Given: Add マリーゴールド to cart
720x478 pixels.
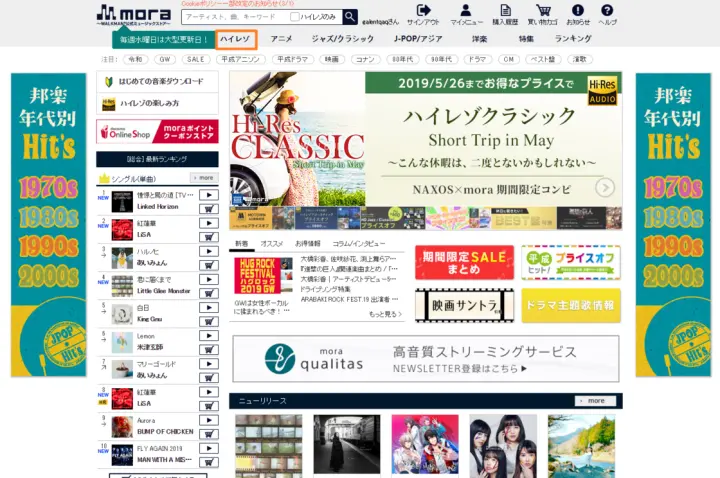Looking at the screenshot, I should (208, 377).
